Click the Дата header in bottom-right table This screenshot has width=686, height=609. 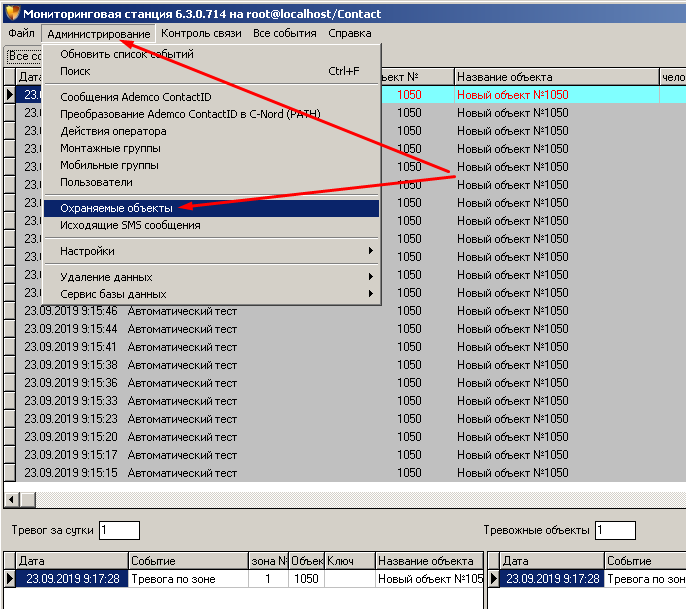552,561
